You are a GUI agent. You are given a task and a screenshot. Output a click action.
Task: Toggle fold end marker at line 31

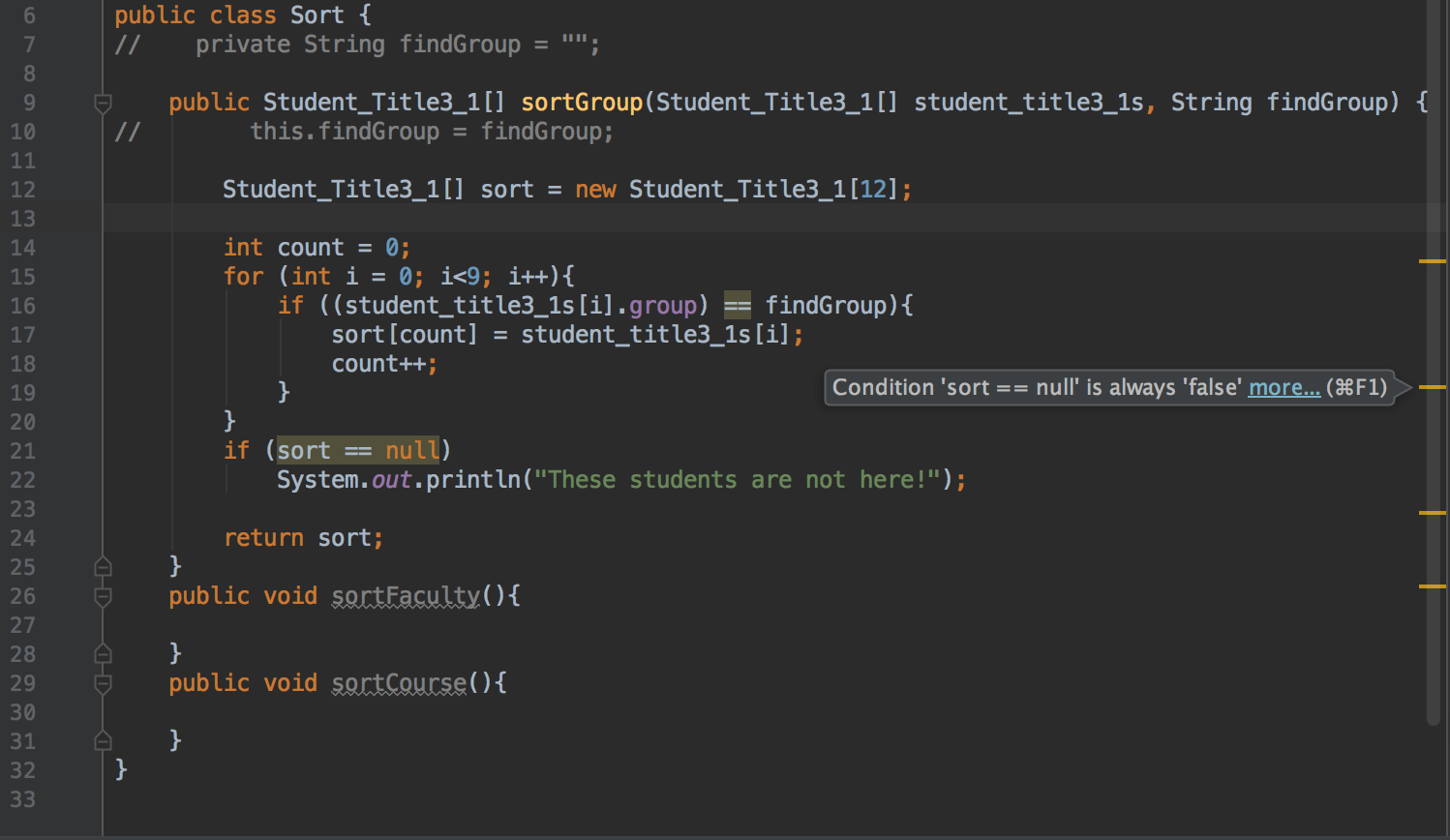(x=103, y=740)
